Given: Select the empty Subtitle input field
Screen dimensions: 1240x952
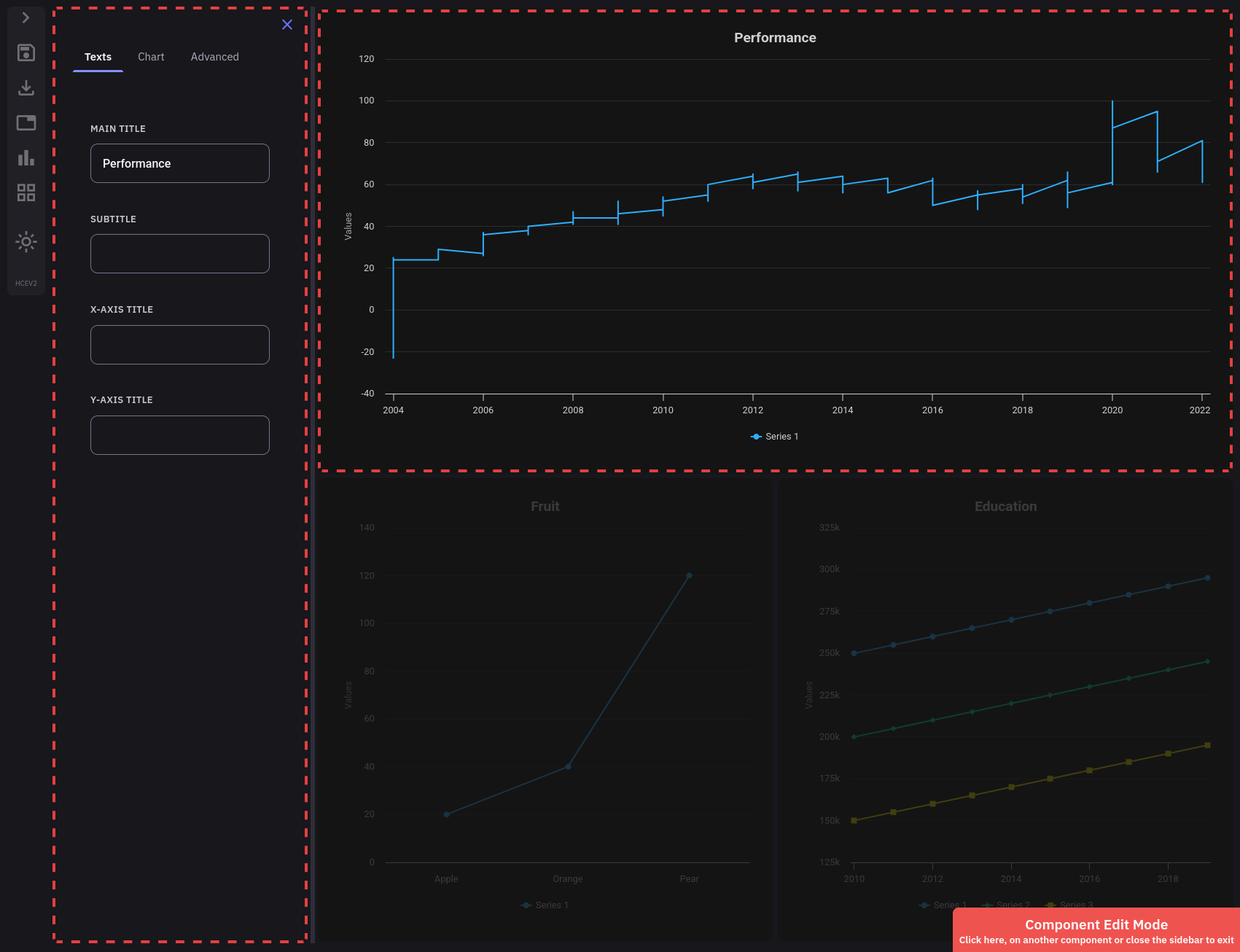Looking at the screenshot, I should pos(179,254).
